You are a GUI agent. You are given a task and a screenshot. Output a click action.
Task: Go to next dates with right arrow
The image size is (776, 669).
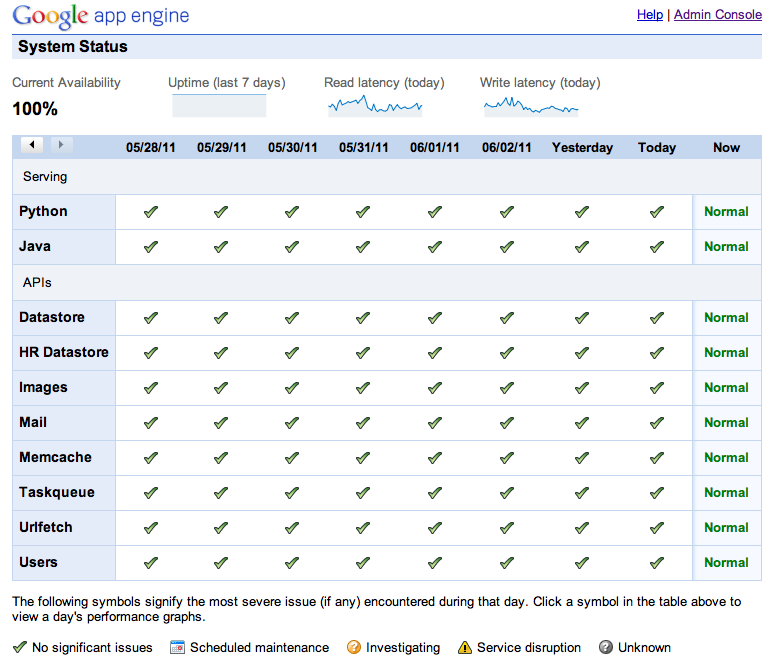point(61,145)
